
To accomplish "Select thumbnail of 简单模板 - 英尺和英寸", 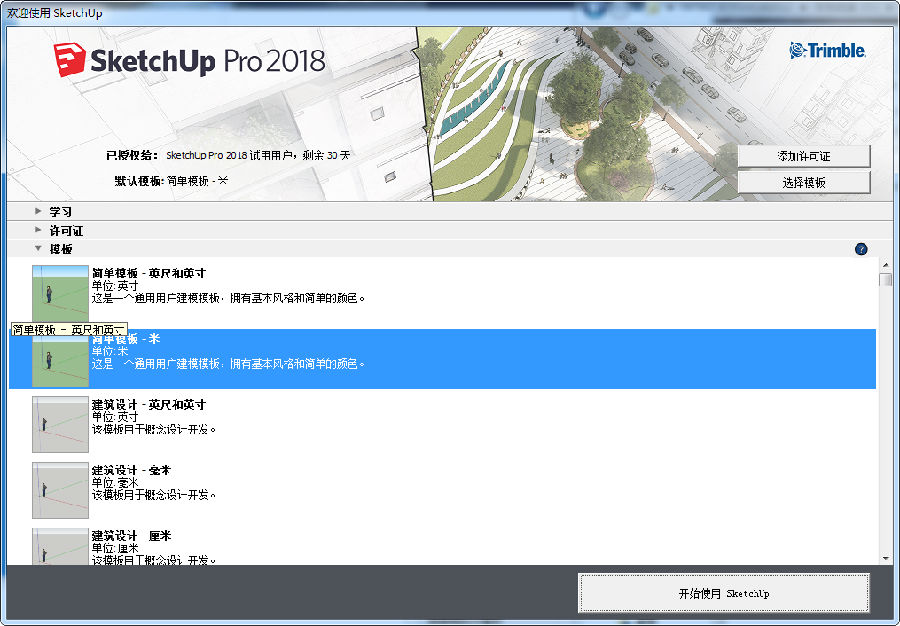I will click(x=60, y=293).
